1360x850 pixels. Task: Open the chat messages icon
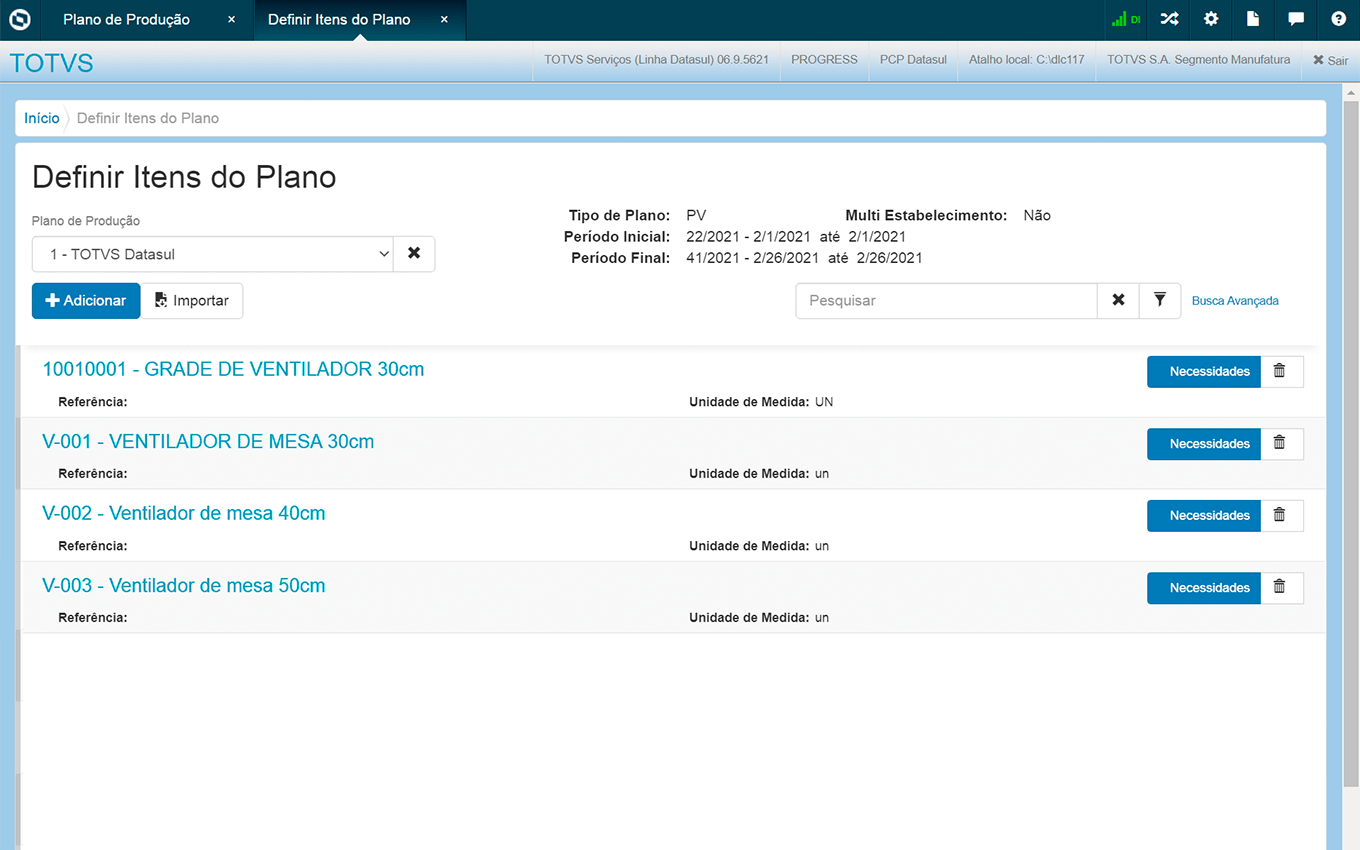(x=1296, y=19)
